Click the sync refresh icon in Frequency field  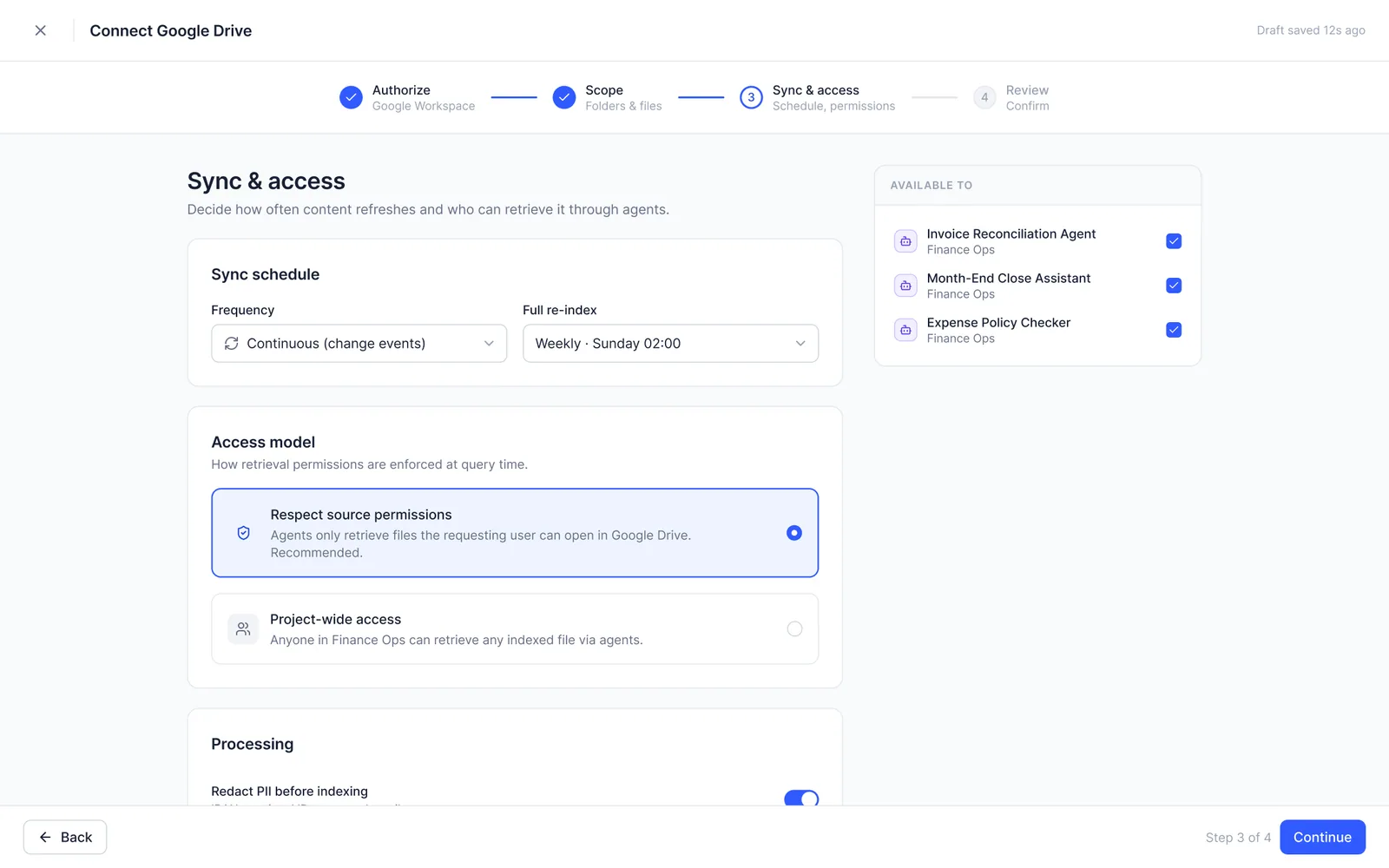[232, 344]
